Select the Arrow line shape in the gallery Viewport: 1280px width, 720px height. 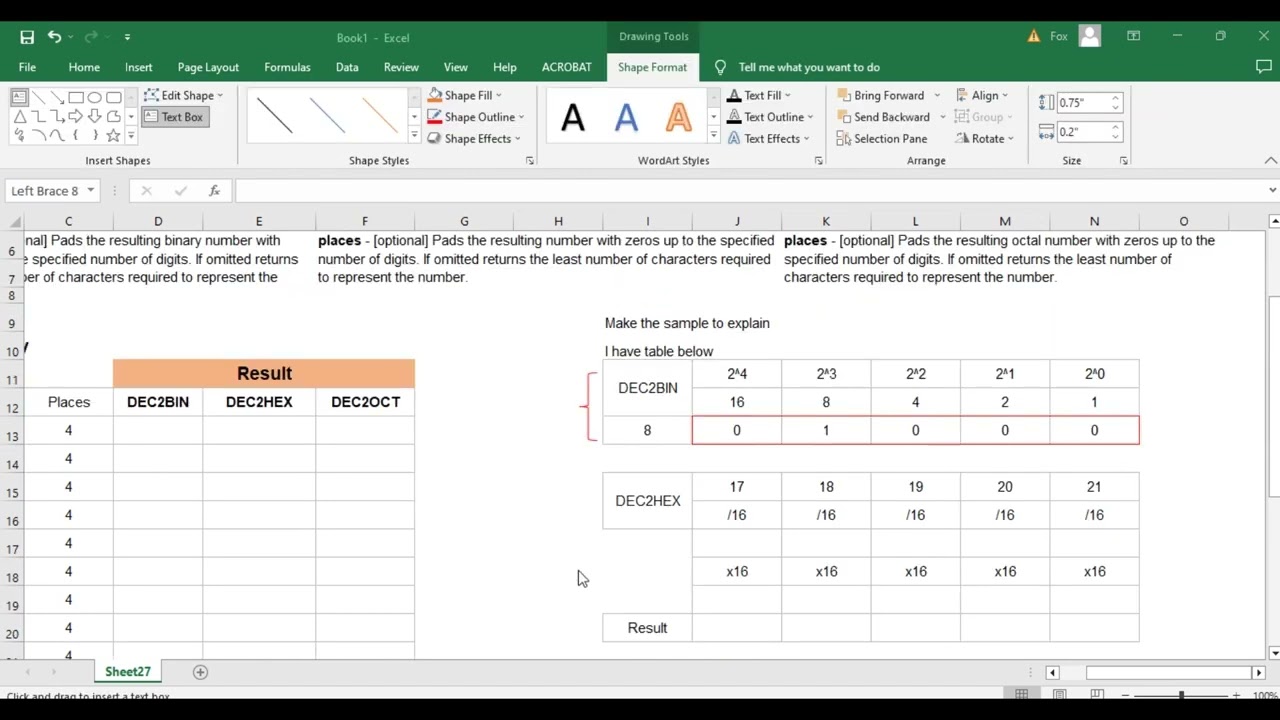click(57, 97)
